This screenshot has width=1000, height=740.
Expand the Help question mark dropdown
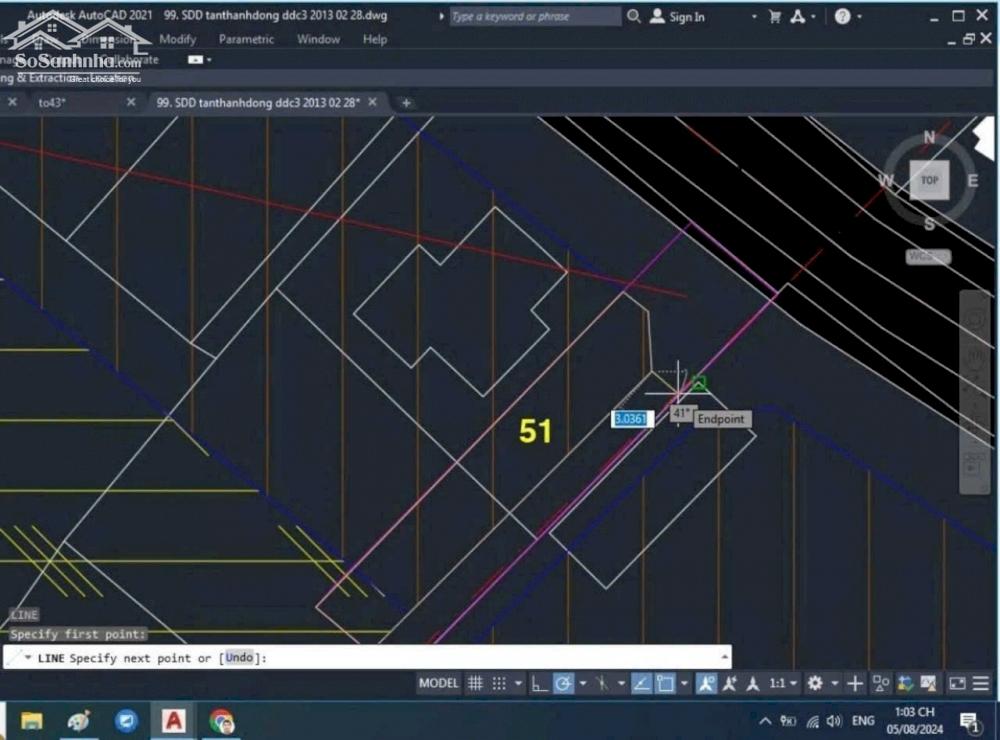coord(861,17)
